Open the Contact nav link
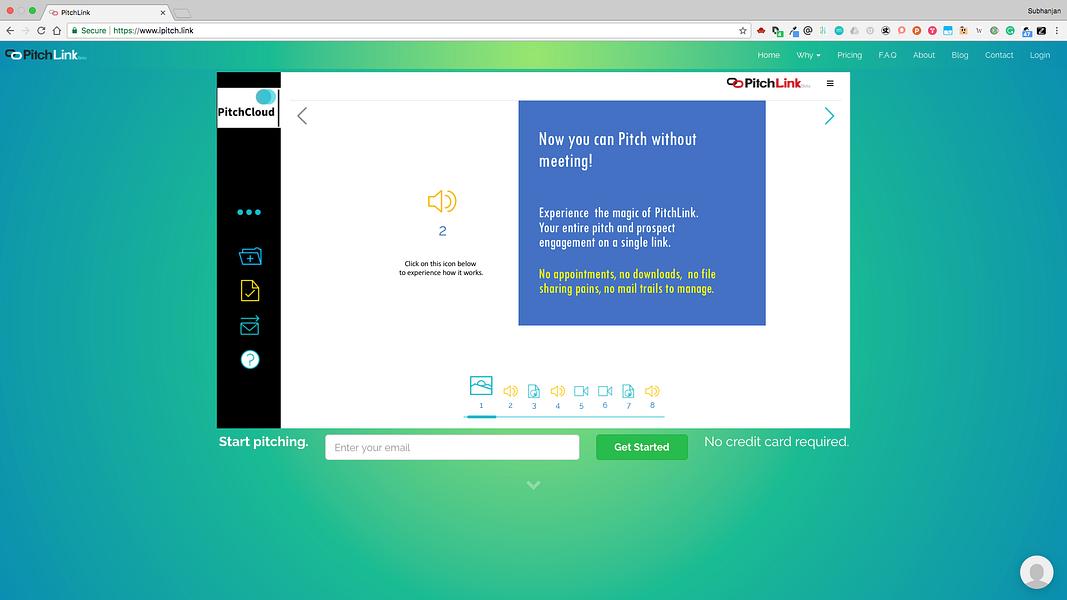Viewport: 1067px width, 600px height. pos(999,55)
